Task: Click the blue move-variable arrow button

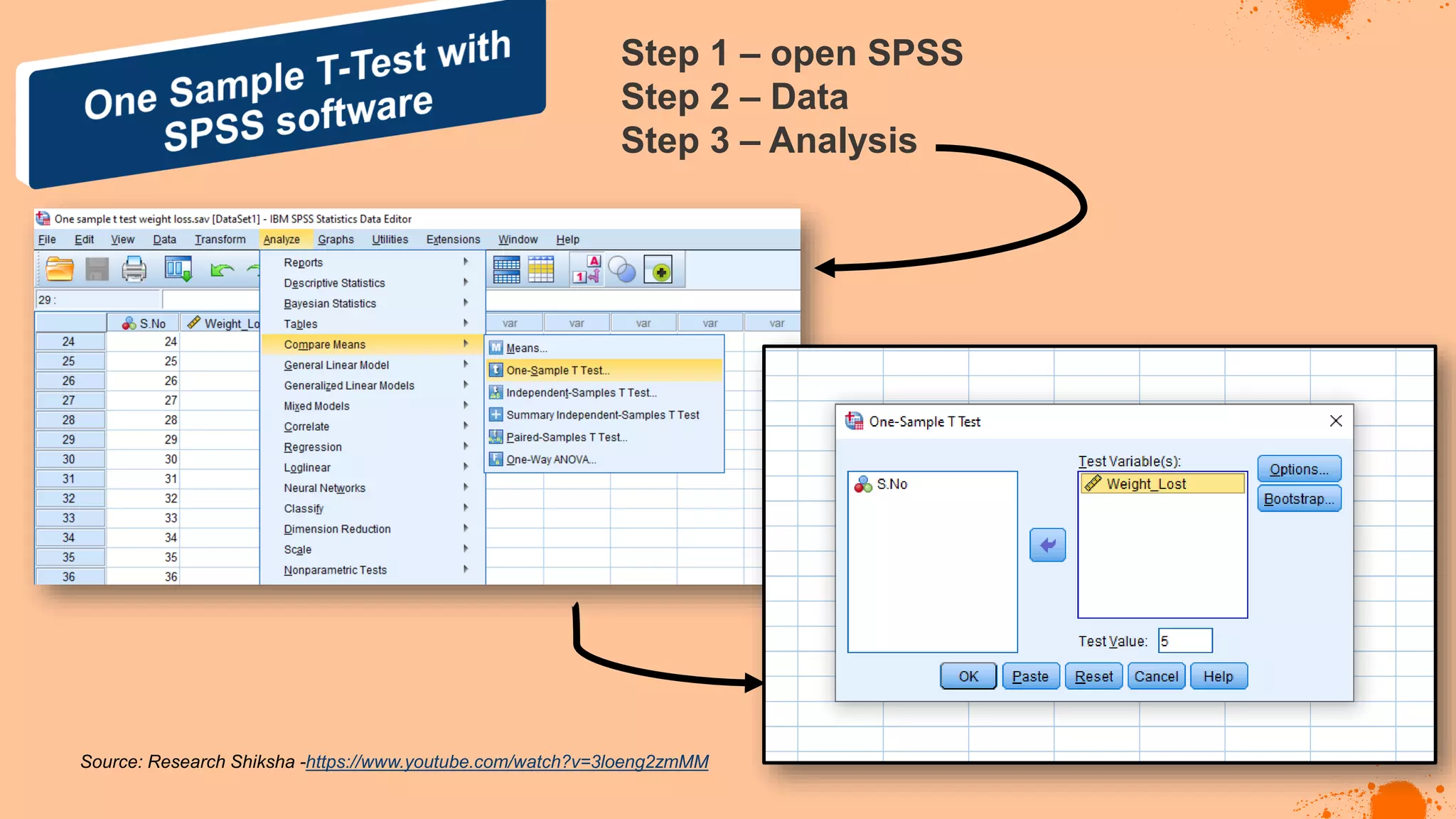Action: pyautogui.click(x=1047, y=545)
